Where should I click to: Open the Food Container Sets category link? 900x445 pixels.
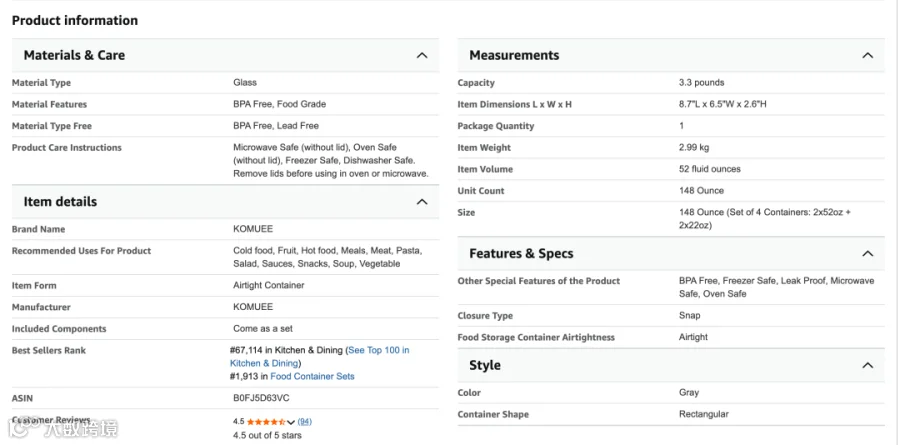tap(312, 377)
